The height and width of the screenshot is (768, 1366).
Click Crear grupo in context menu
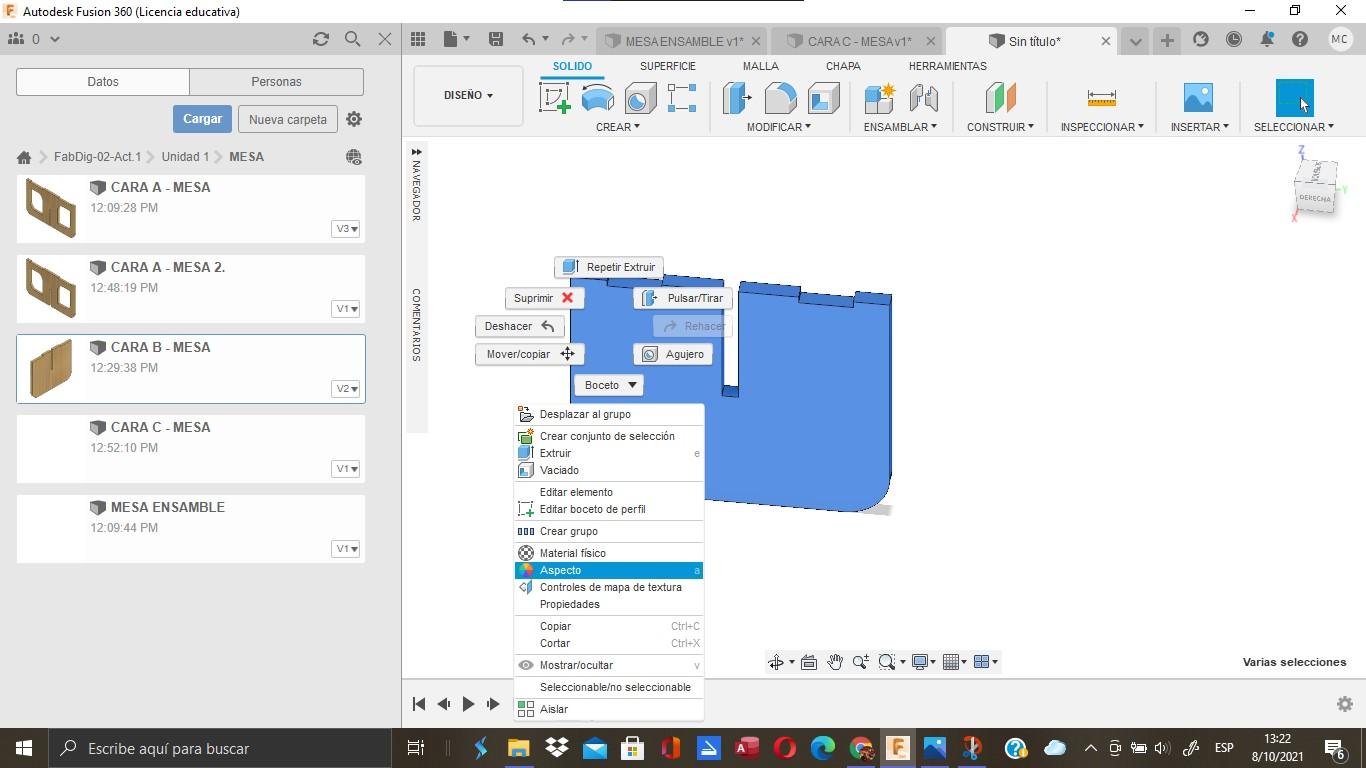pyautogui.click(x=609, y=531)
